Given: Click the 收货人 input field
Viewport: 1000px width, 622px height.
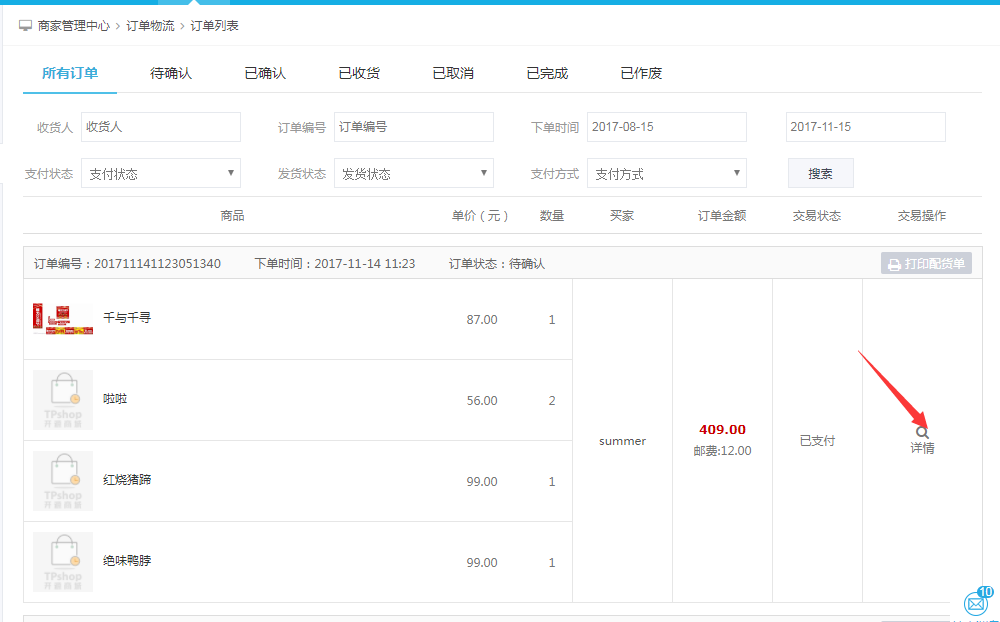Looking at the screenshot, I should (x=160, y=127).
